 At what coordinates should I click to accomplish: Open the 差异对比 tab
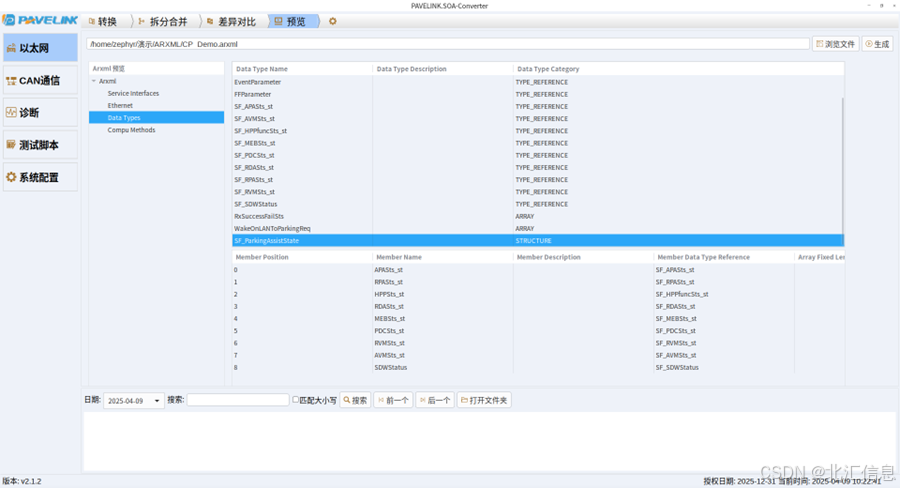pos(232,21)
